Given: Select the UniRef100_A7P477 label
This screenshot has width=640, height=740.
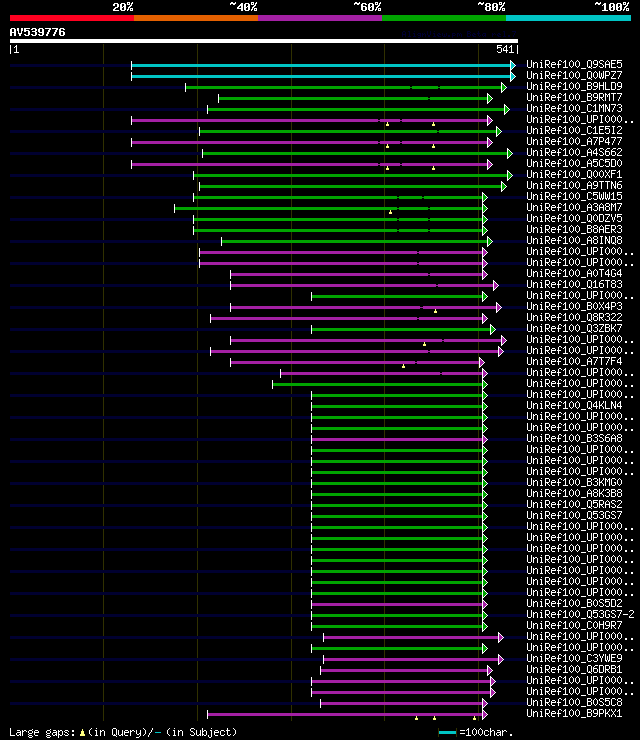Looking at the screenshot, I should point(574,141).
